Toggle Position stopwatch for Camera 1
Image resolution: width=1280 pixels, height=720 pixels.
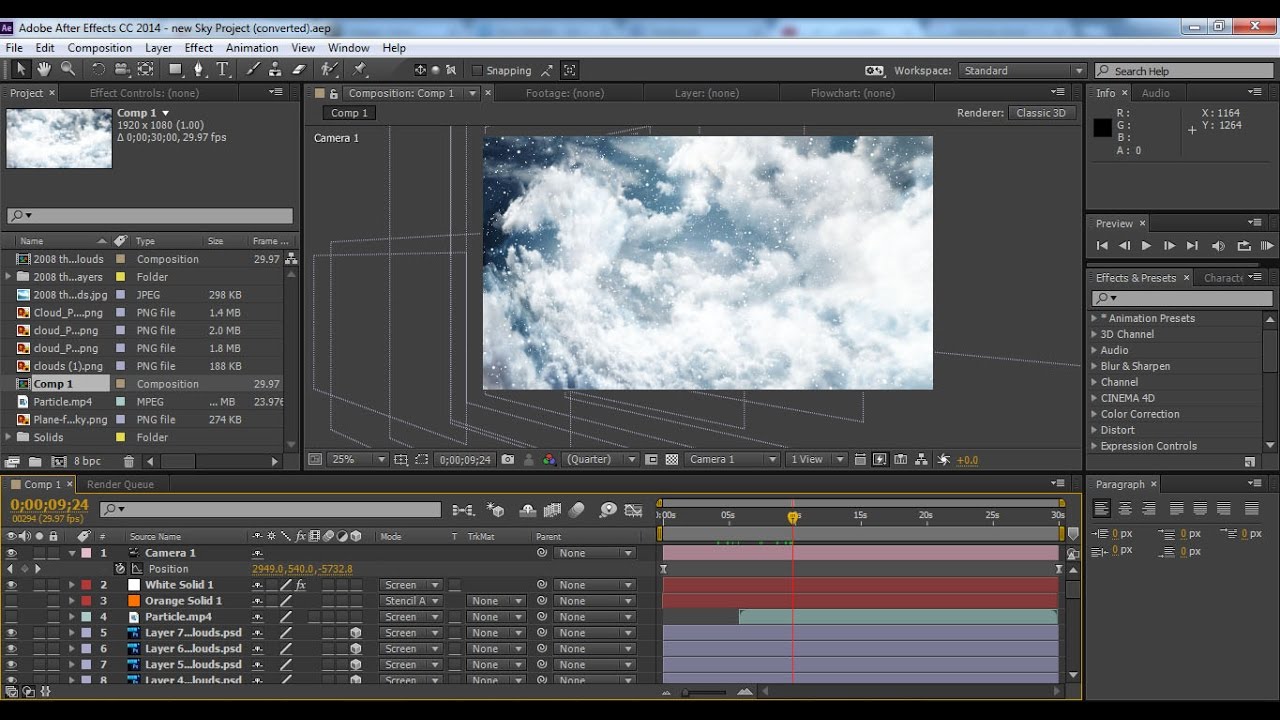120,569
